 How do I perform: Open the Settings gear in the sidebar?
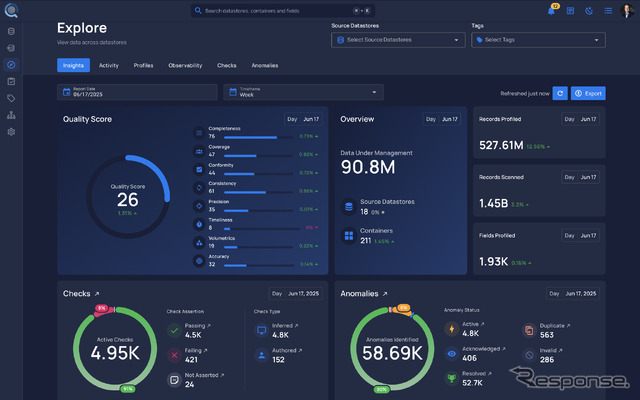point(11,132)
